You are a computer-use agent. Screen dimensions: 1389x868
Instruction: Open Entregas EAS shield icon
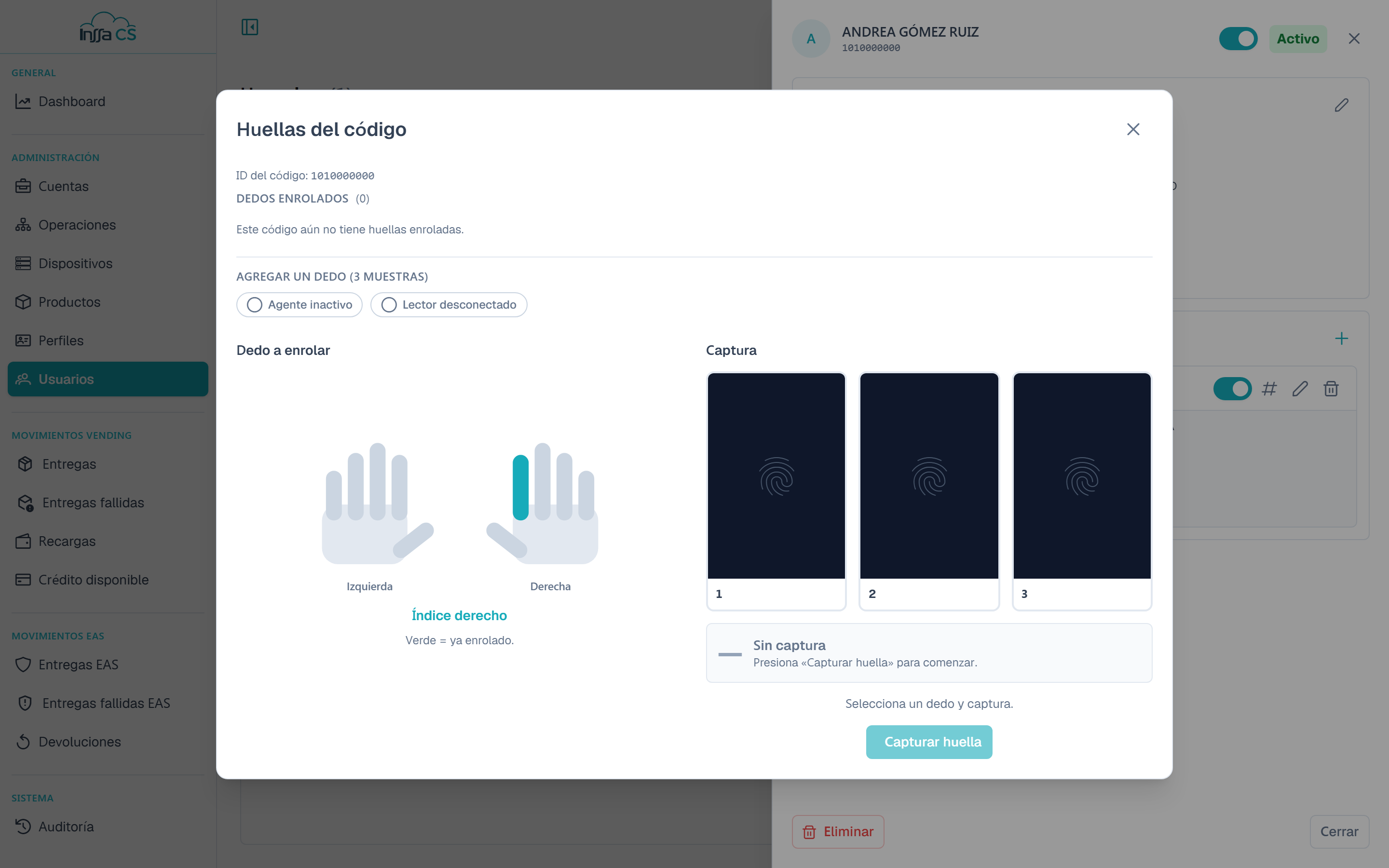pyautogui.click(x=23, y=665)
